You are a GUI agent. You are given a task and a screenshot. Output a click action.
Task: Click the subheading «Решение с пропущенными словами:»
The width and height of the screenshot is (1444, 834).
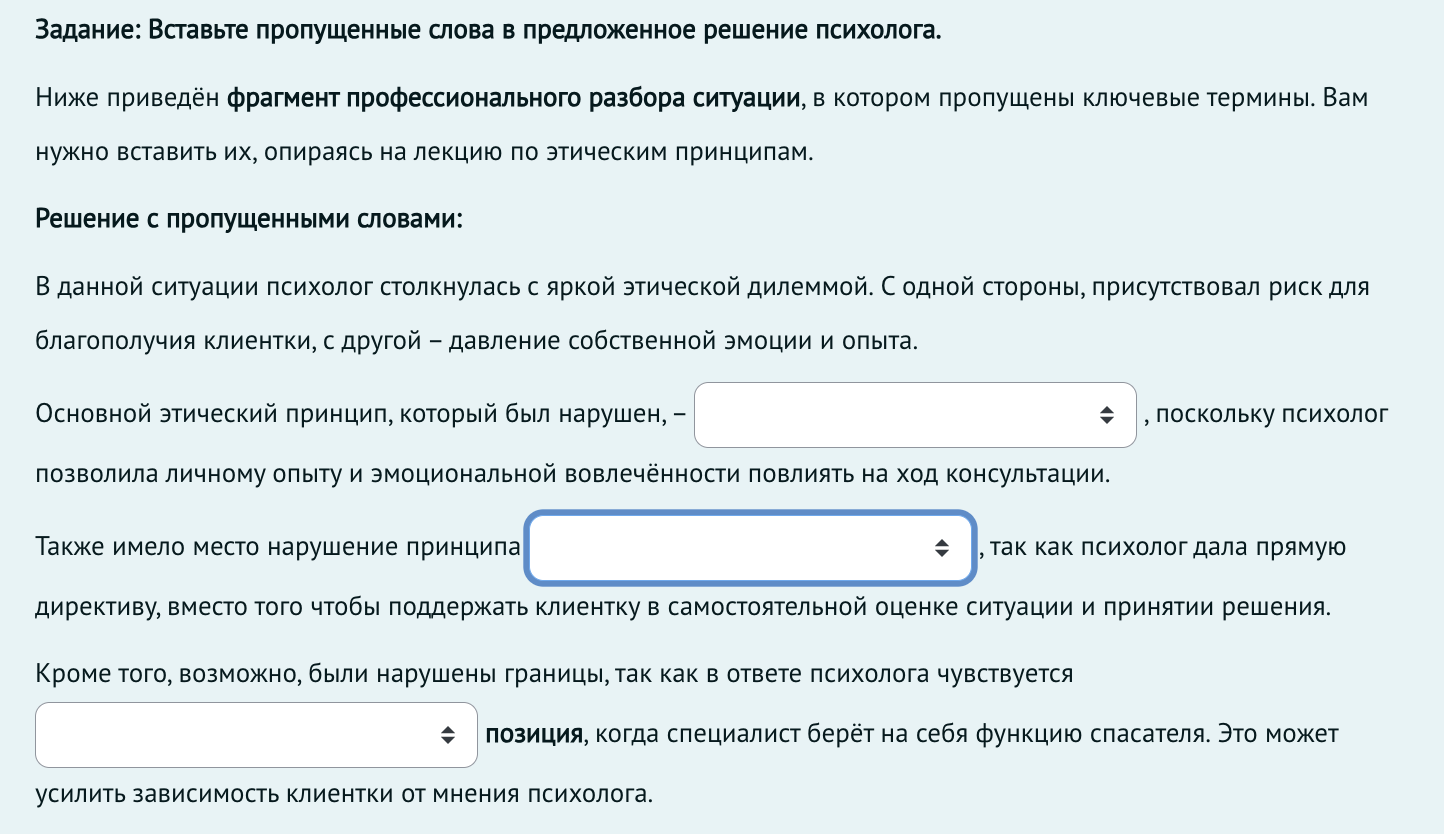click(x=249, y=218)
